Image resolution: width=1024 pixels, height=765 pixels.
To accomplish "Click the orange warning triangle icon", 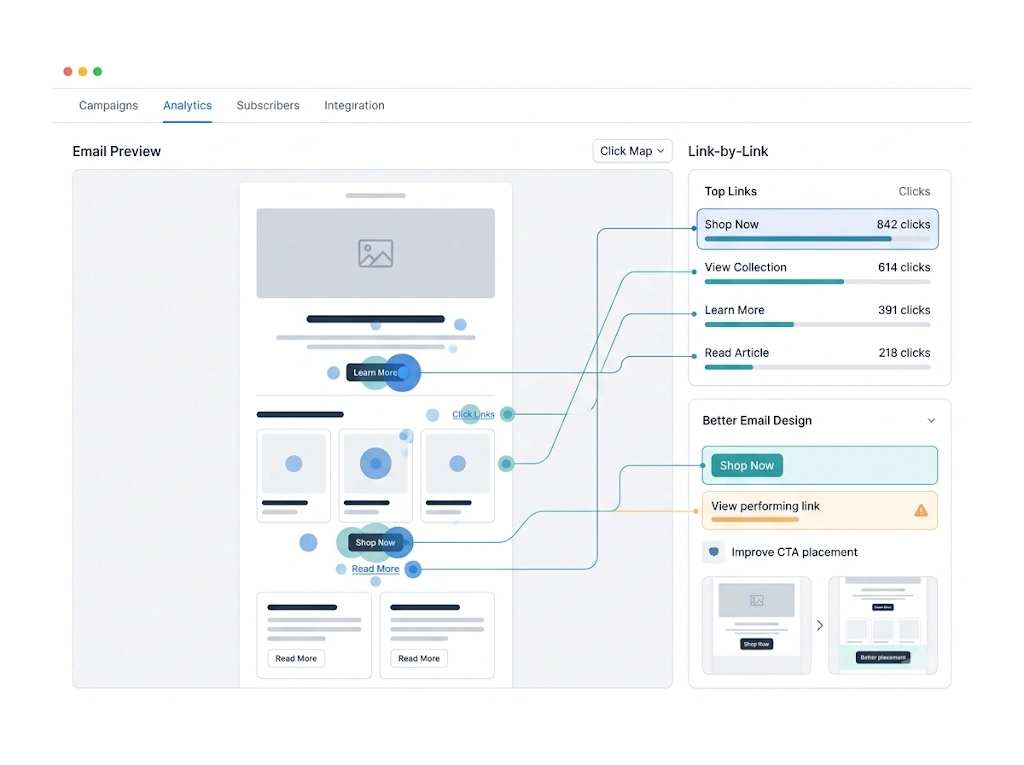I will tap(921, 510).
